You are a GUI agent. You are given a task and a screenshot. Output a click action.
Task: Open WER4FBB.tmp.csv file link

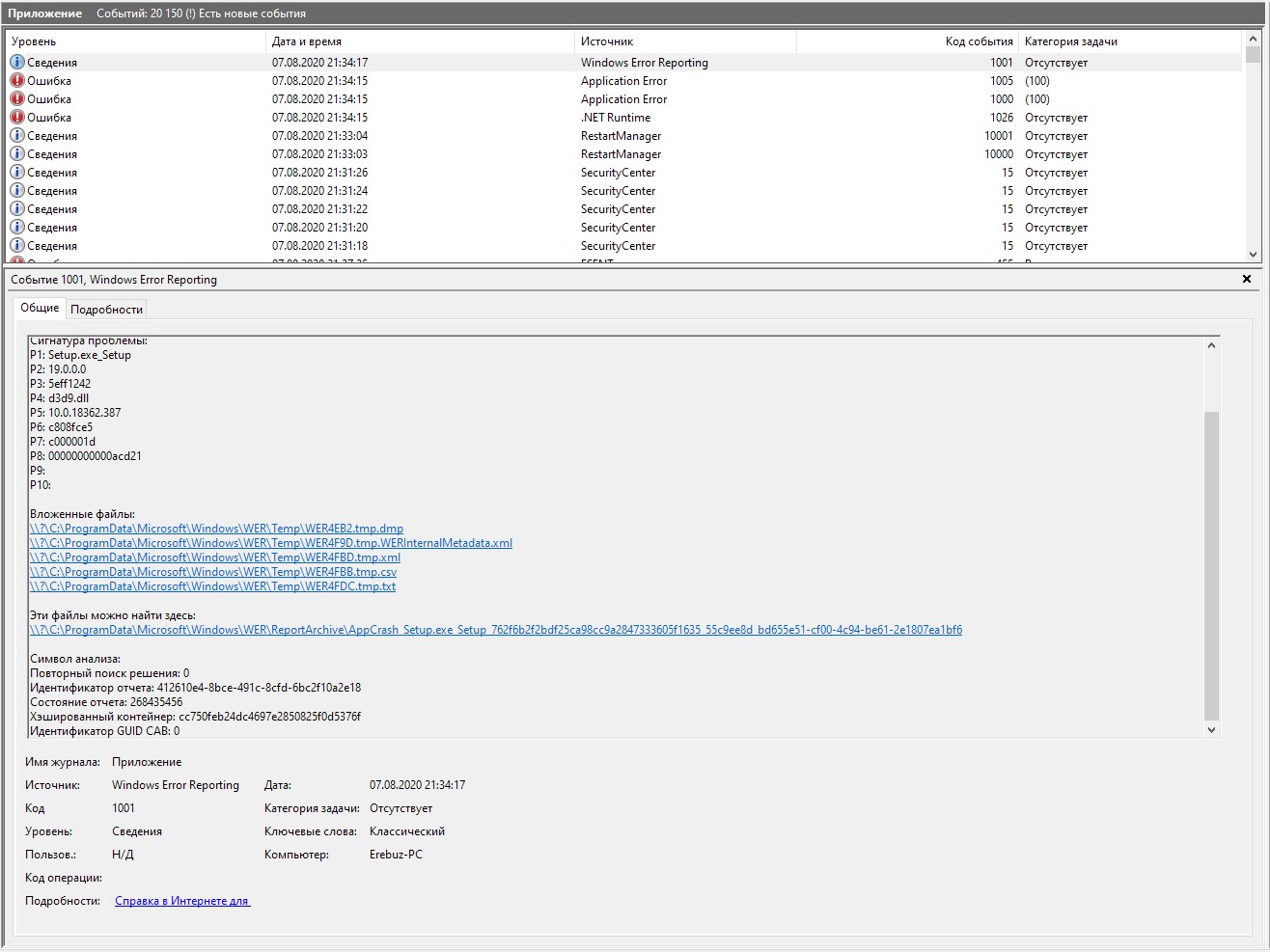[212, 572]
